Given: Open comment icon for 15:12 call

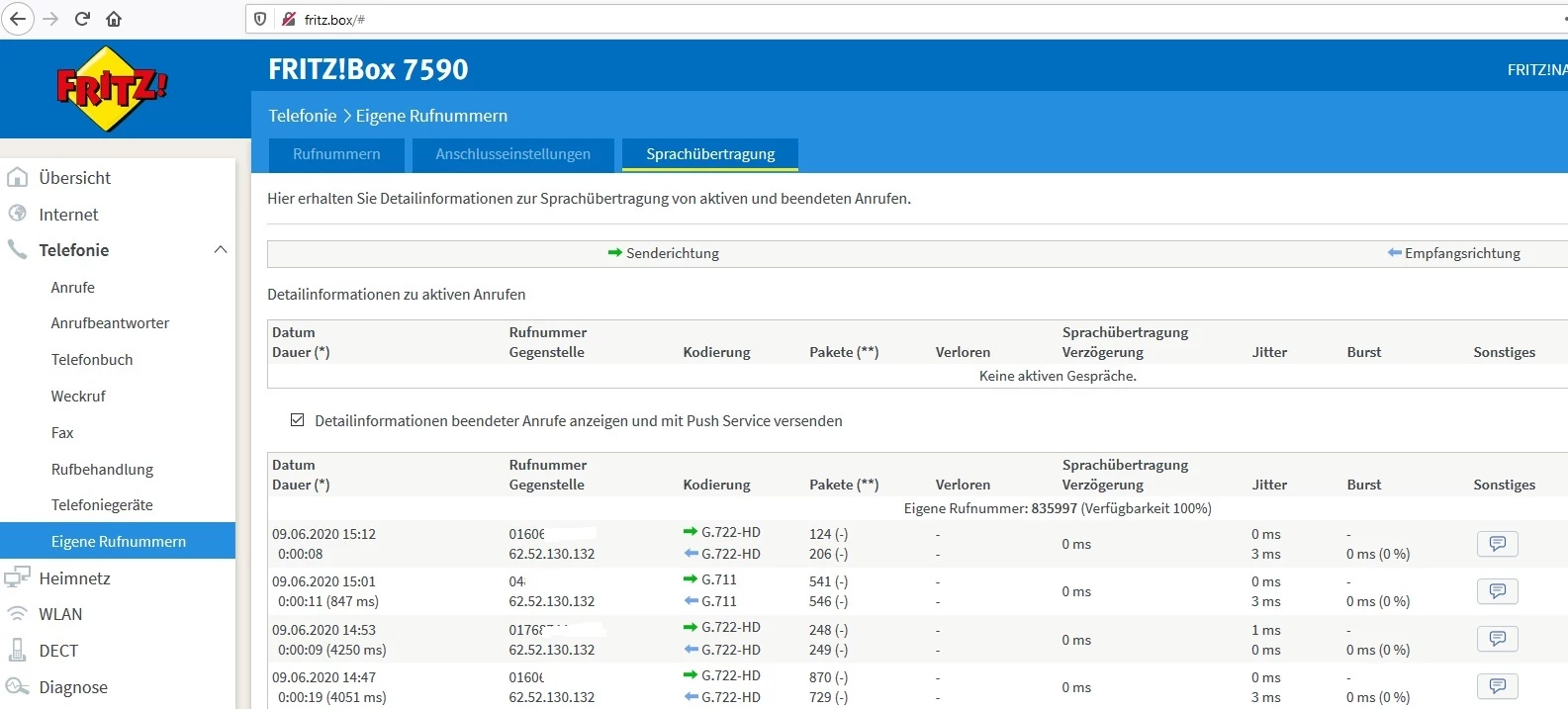Looking at the screenshot, I should coord(1497,544).
